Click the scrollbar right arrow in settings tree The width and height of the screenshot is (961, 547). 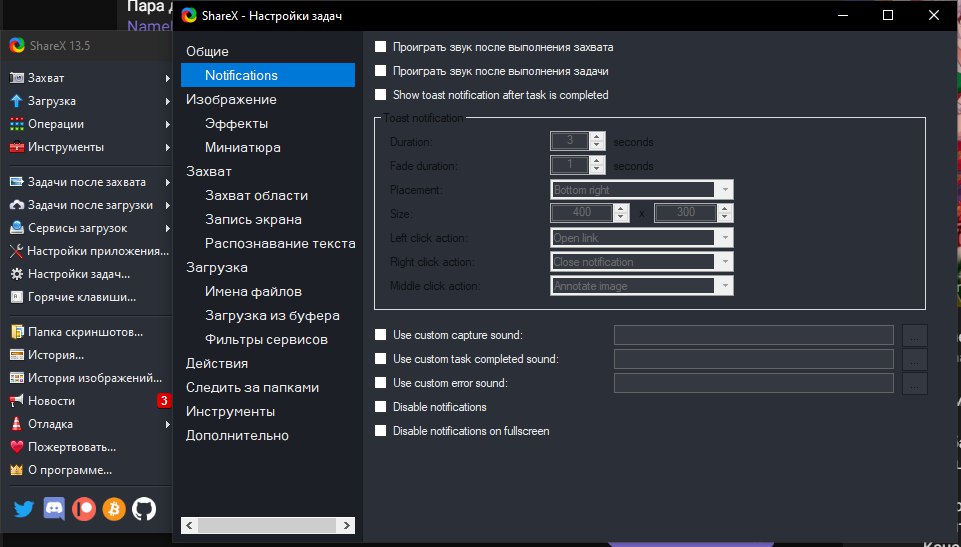click(347, 526)
